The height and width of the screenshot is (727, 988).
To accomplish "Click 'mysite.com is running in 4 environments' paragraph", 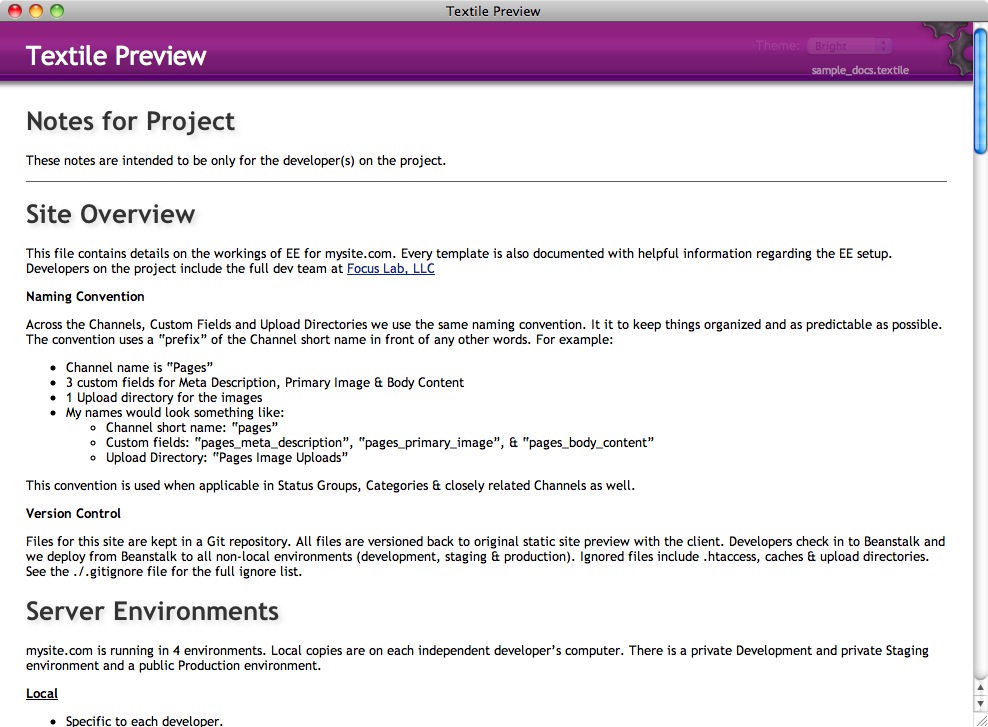I will (x=477, y=658).
